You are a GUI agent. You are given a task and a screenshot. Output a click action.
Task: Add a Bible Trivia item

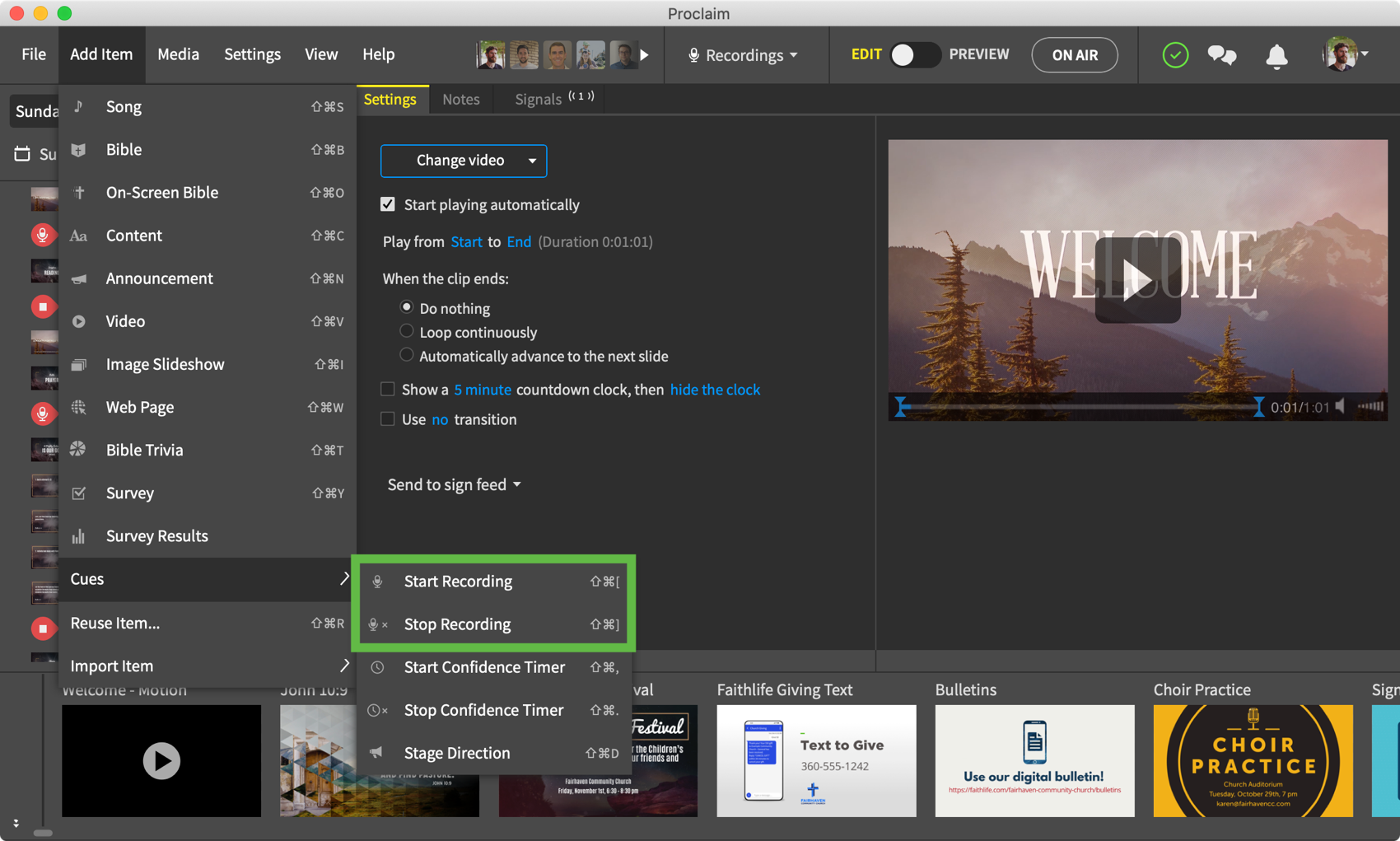tap(144, 450)
